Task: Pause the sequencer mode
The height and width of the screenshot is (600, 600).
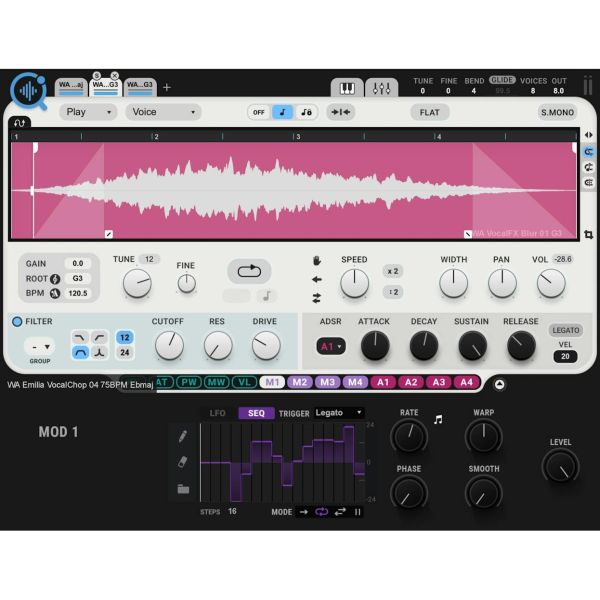Action: pos(357,512)
